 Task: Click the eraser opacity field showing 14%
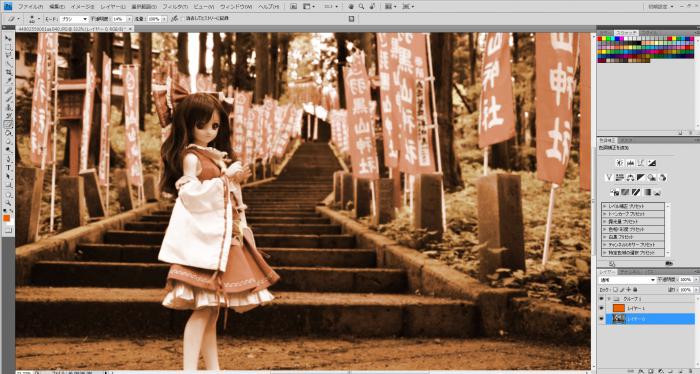(x=119, y=19)
